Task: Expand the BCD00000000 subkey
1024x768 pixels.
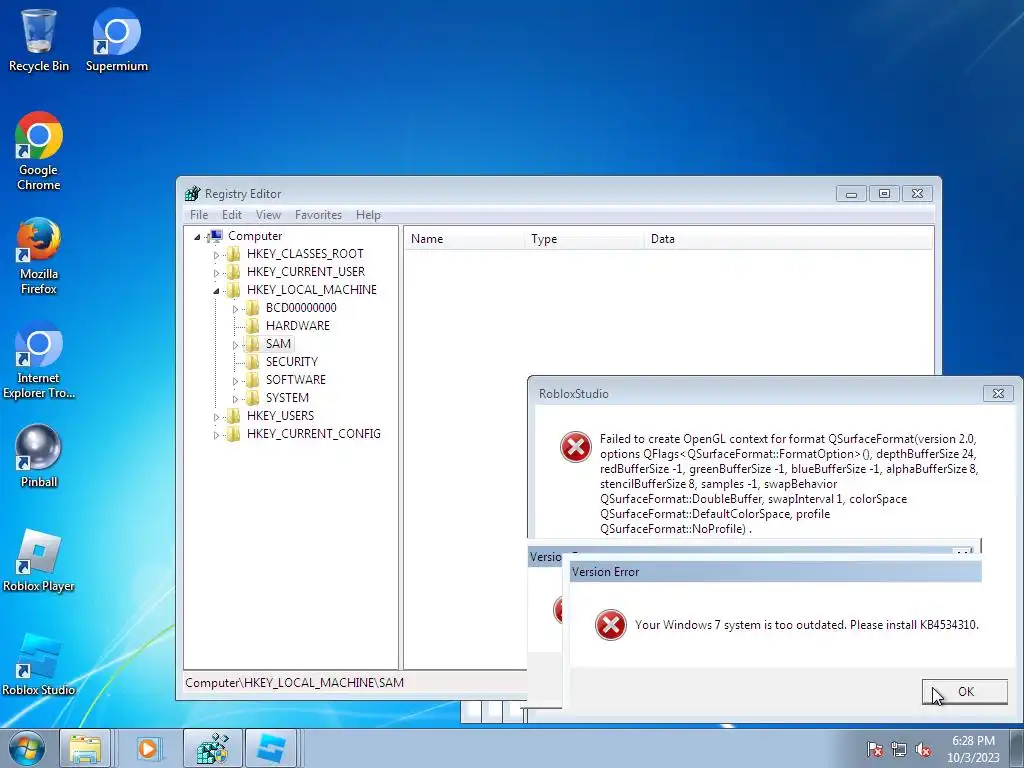Action: click(235, 309)
